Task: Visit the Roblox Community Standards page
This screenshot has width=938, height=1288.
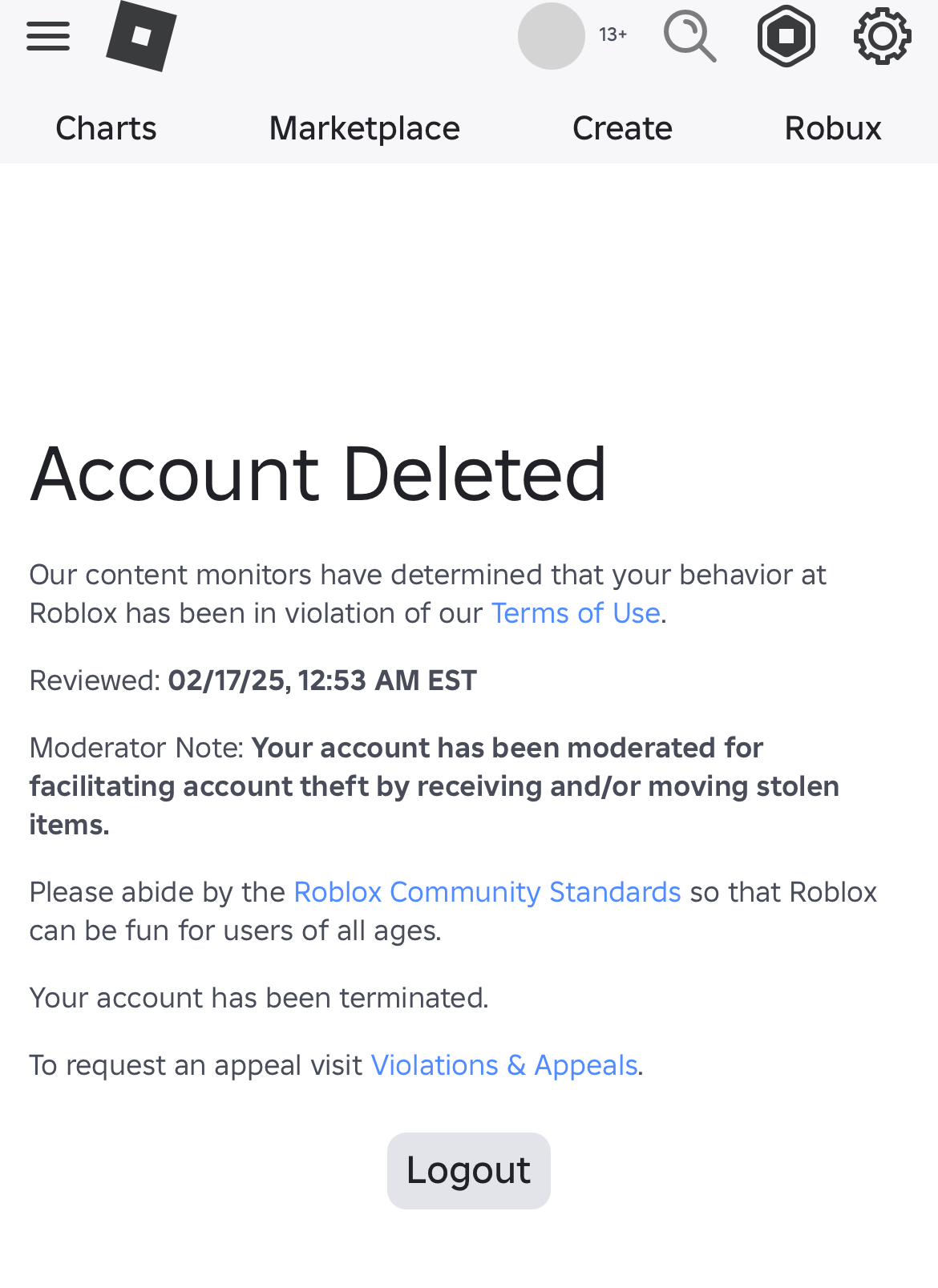Action: [487, 892]
